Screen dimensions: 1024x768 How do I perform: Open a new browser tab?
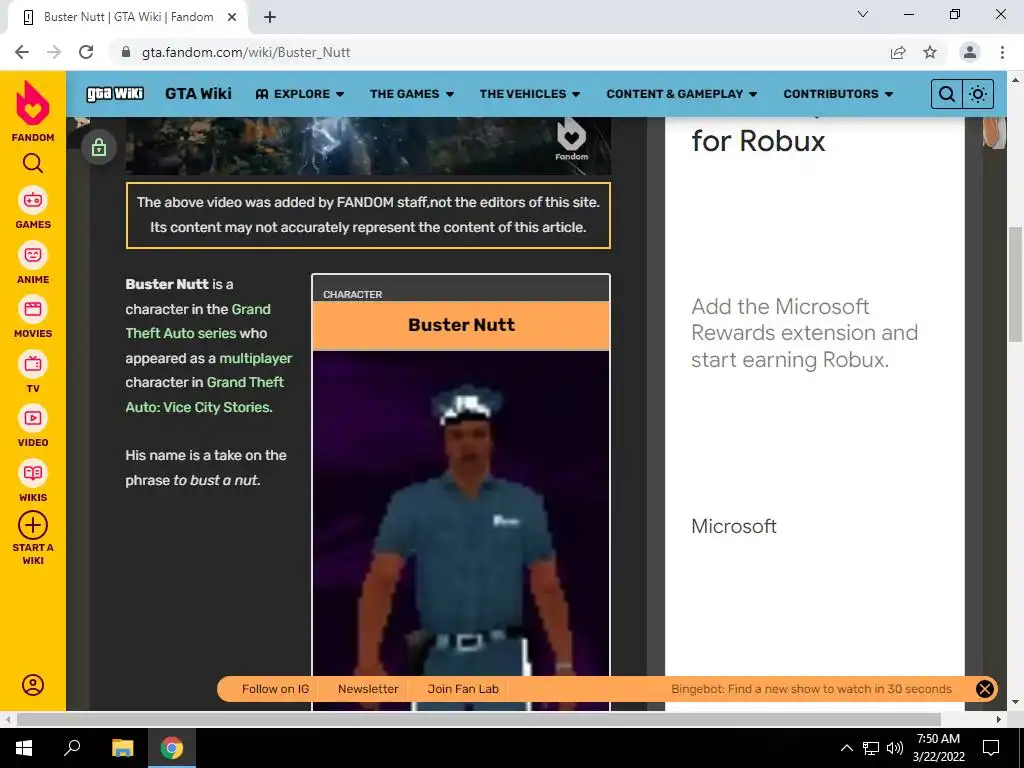point(270,17)
